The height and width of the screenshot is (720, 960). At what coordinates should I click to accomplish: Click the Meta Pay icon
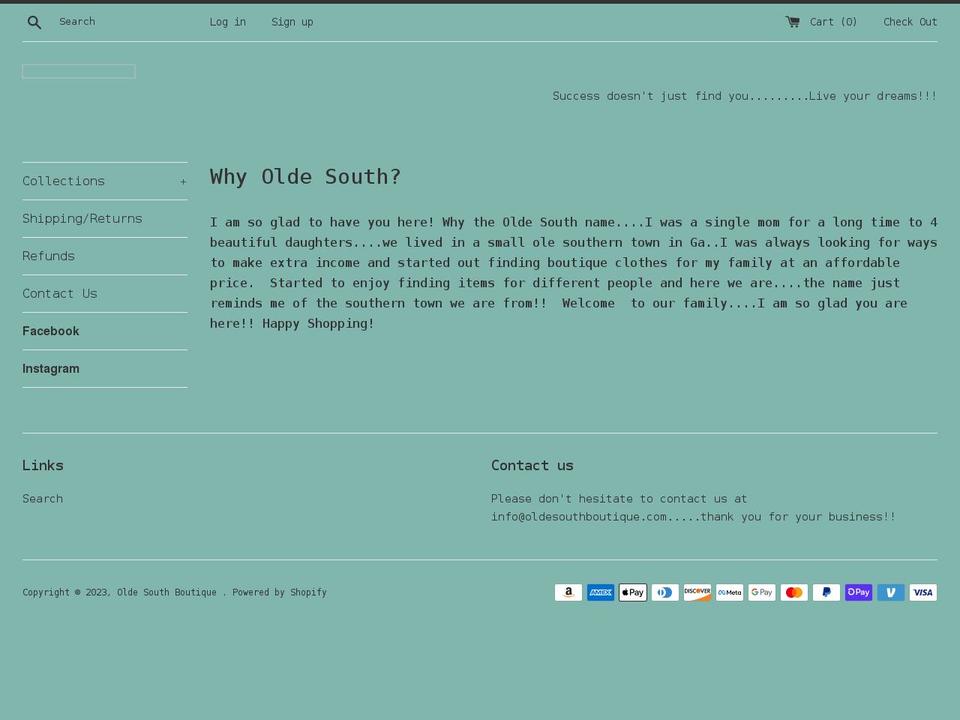tap(730, 592)
